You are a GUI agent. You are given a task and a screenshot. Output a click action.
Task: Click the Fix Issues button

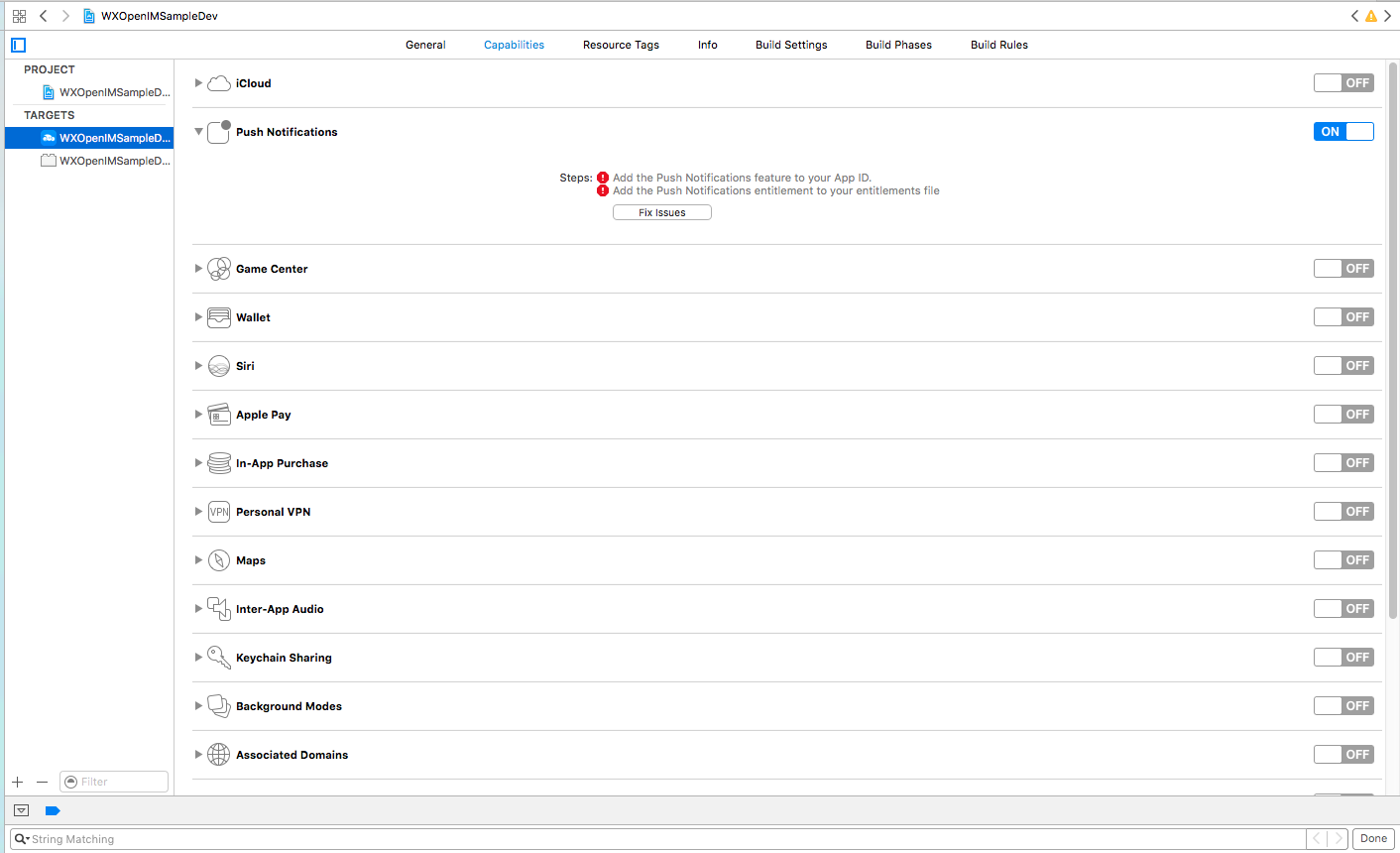pos(662,212)
